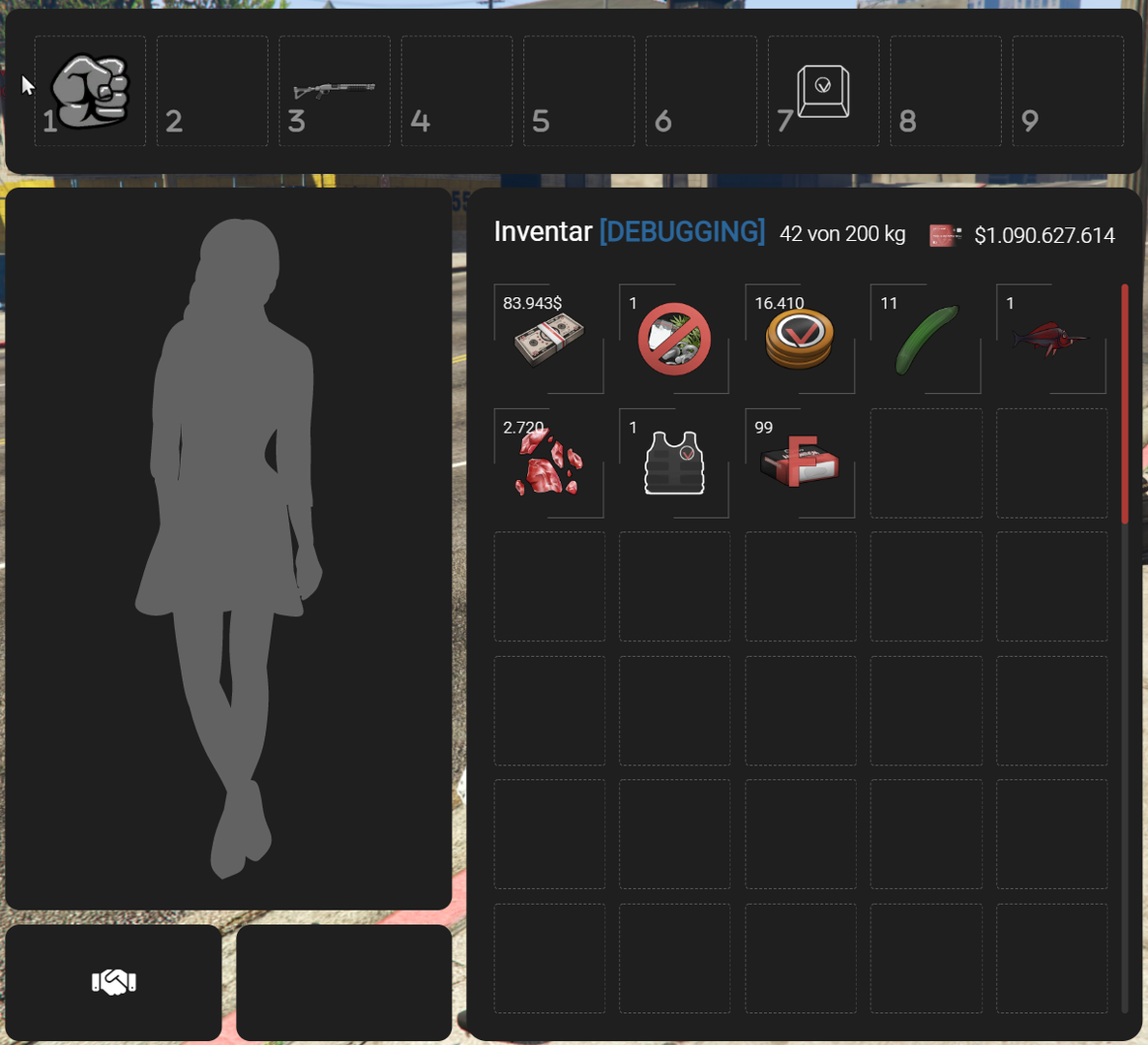Pick the green cucumber item
Viewport: 1148px width, 1045px height.
coord(926,340)
